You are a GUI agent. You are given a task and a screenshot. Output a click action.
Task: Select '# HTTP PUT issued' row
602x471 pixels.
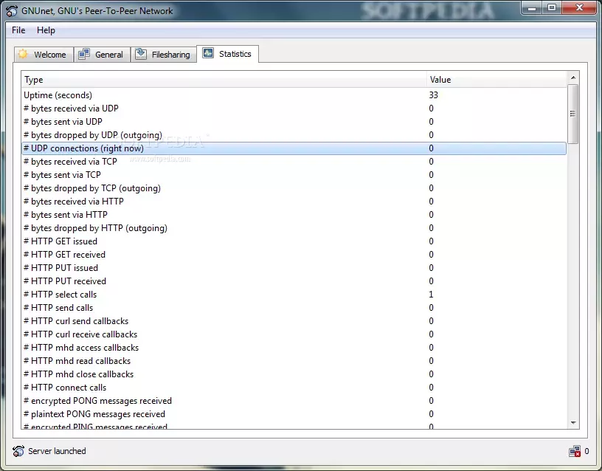[294, 268]
